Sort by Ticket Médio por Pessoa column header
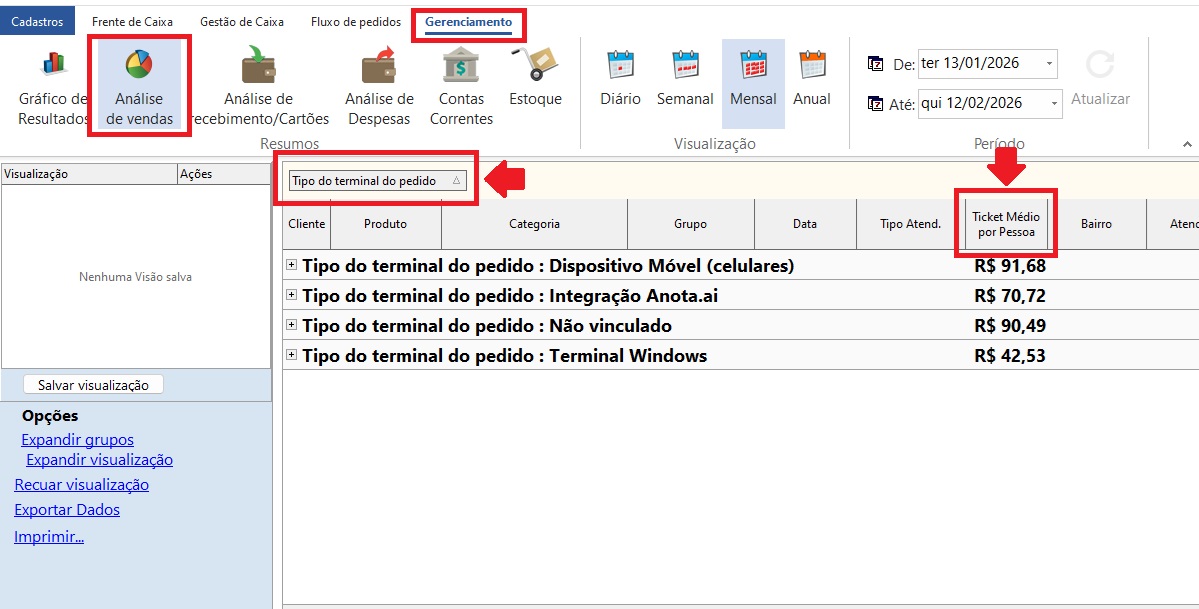1199x609 pixels. pos(1005,224)
